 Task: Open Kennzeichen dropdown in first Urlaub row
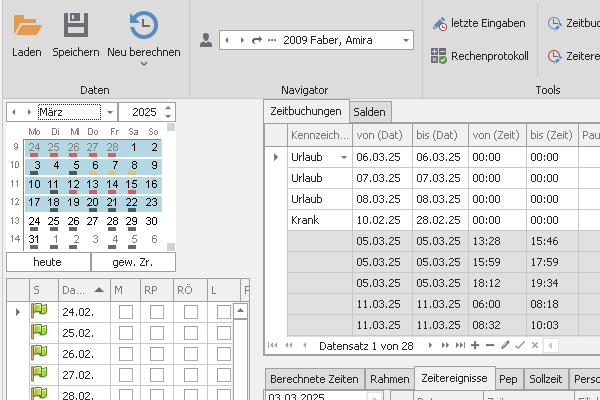click(x=344, y=157)
